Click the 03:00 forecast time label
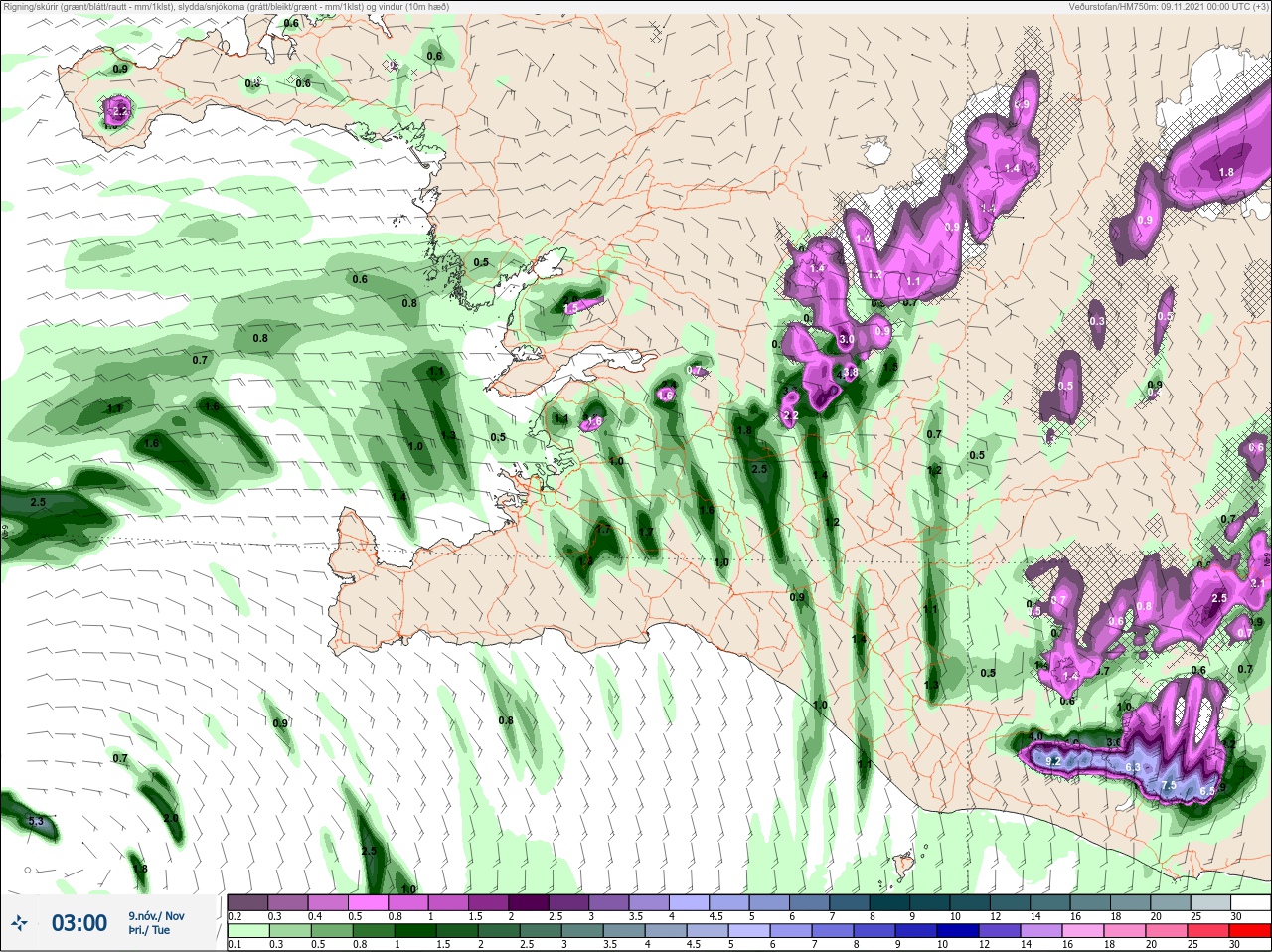 coord(79,923)
